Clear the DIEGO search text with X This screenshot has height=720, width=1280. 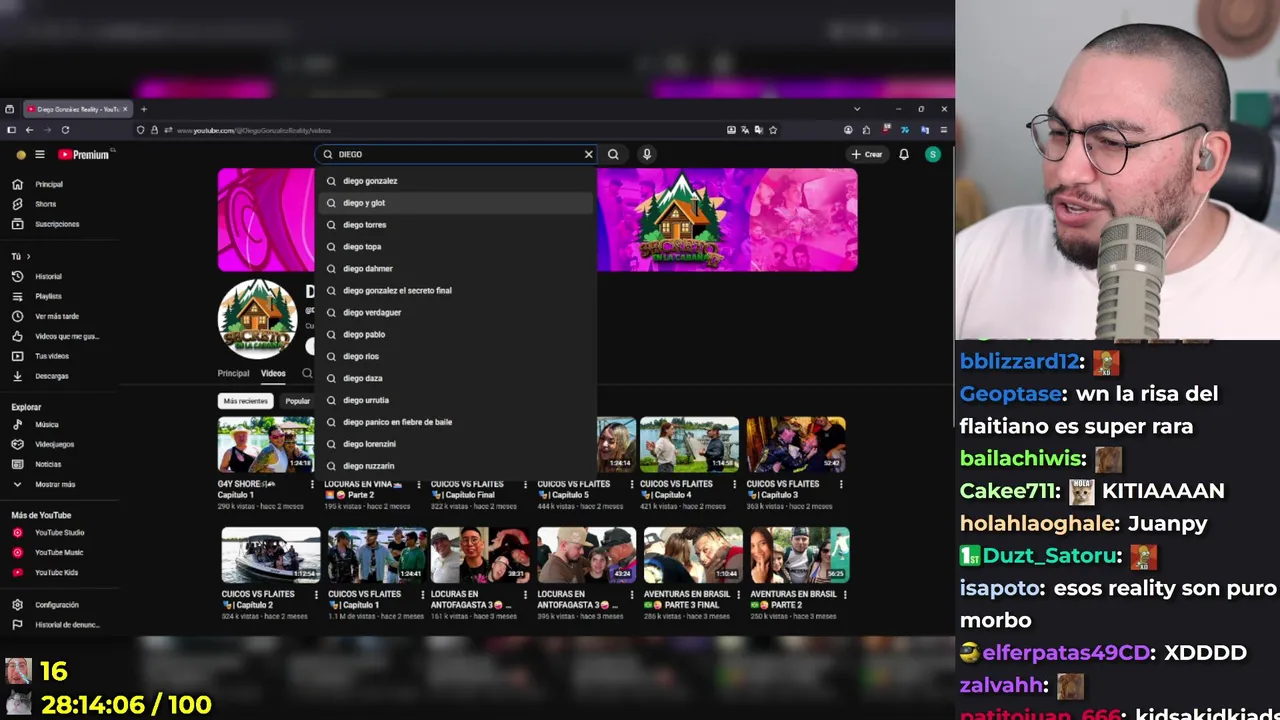[x=589, y=154]
